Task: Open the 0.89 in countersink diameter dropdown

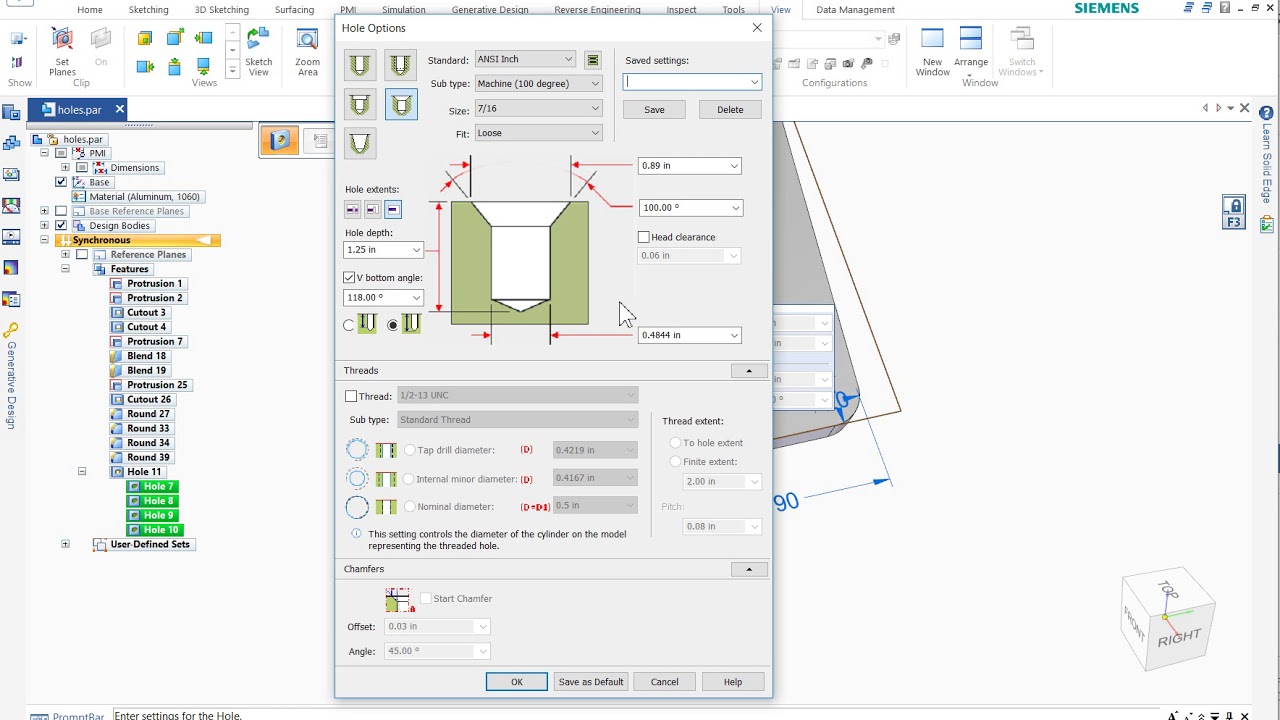Action: coord(734,166)
